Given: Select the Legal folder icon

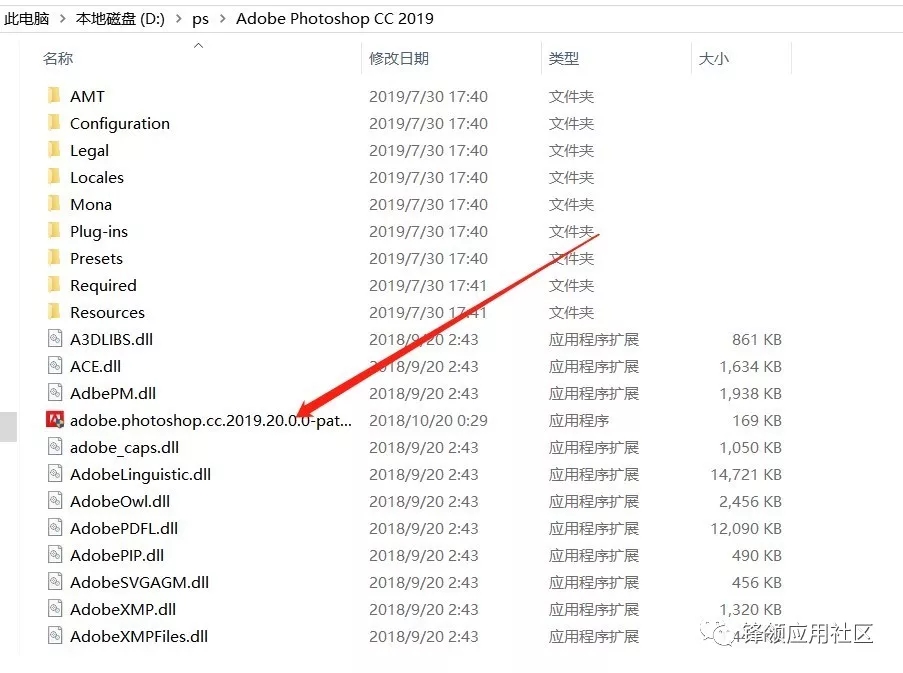Looking at the screenshot, I should point(54,150).
